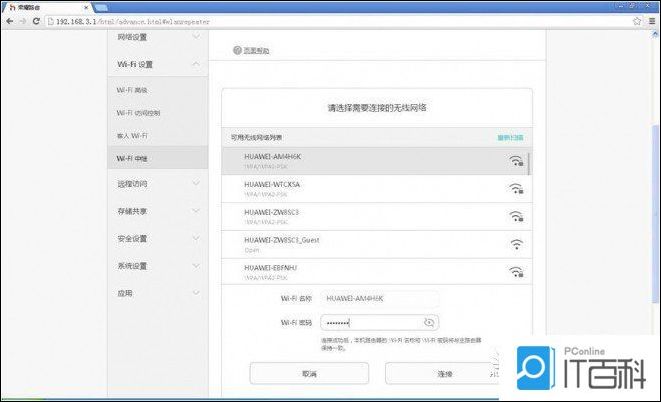
Task: Open the 客人 Wi-Fi submenu item
Action: [132, 136]
